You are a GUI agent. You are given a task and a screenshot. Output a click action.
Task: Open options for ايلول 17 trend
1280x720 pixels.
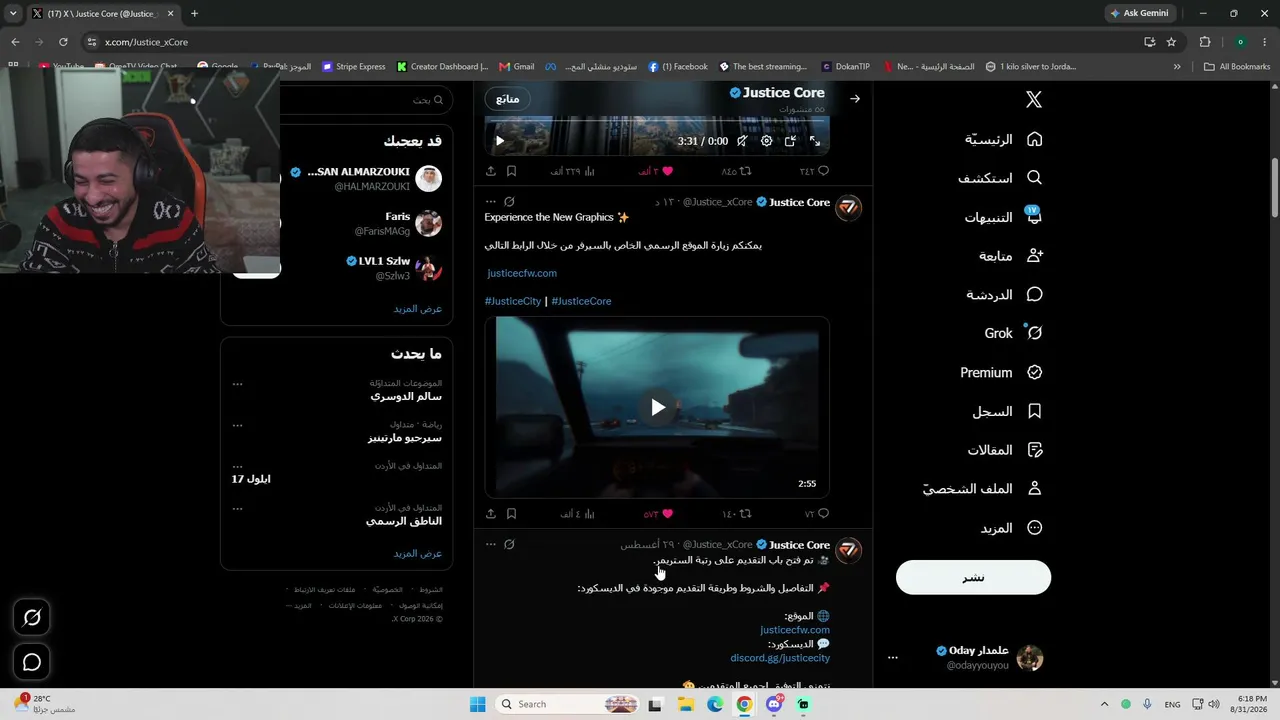point(237,466)
